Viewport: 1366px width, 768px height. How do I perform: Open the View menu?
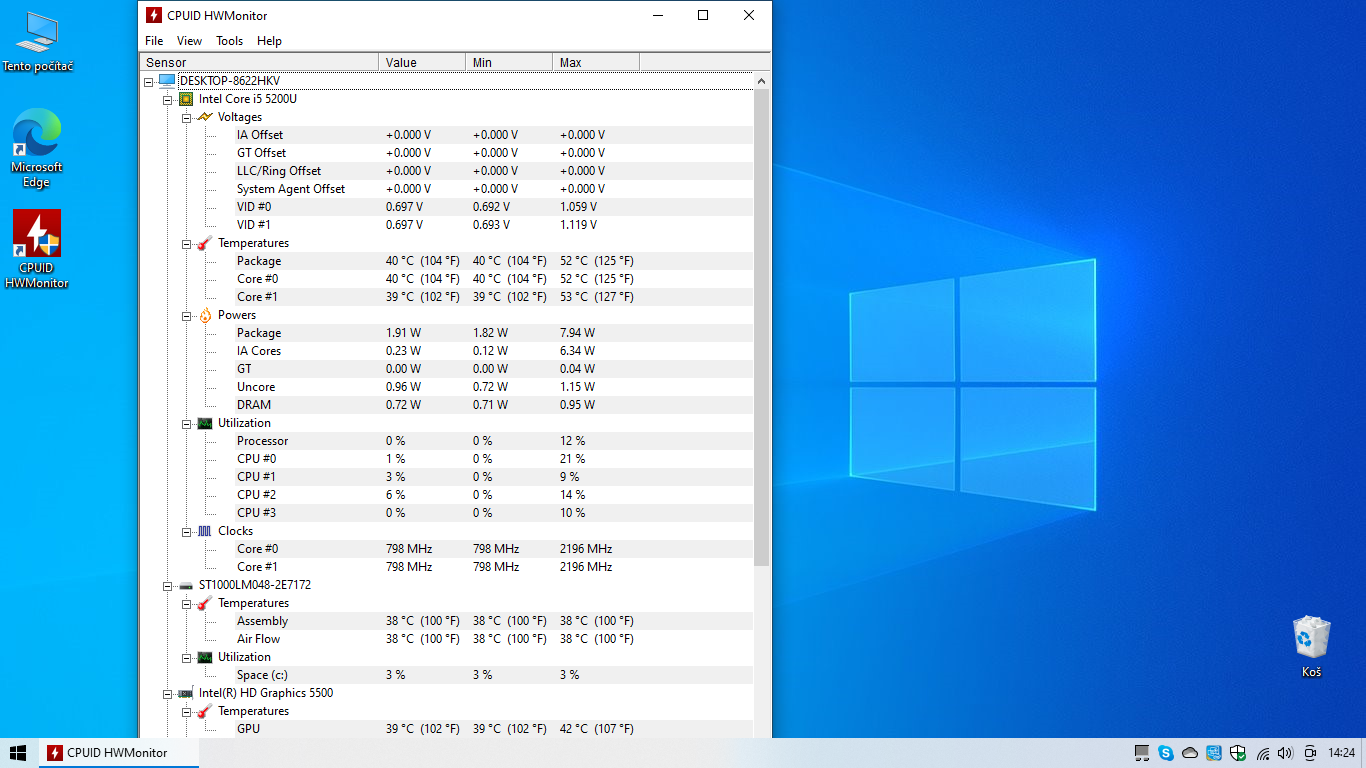[x=189, y=41]
